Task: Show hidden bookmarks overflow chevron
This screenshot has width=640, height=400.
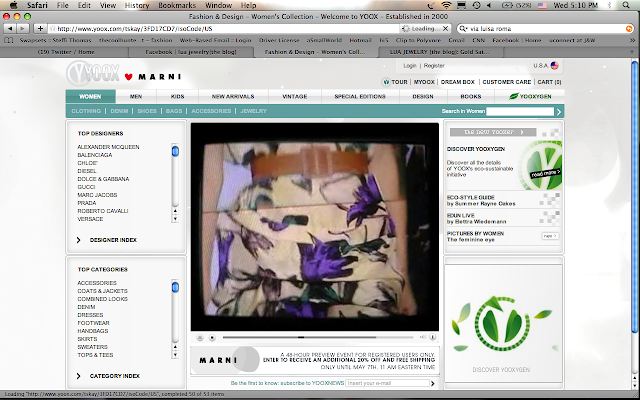Action: (x=632, y=40)
